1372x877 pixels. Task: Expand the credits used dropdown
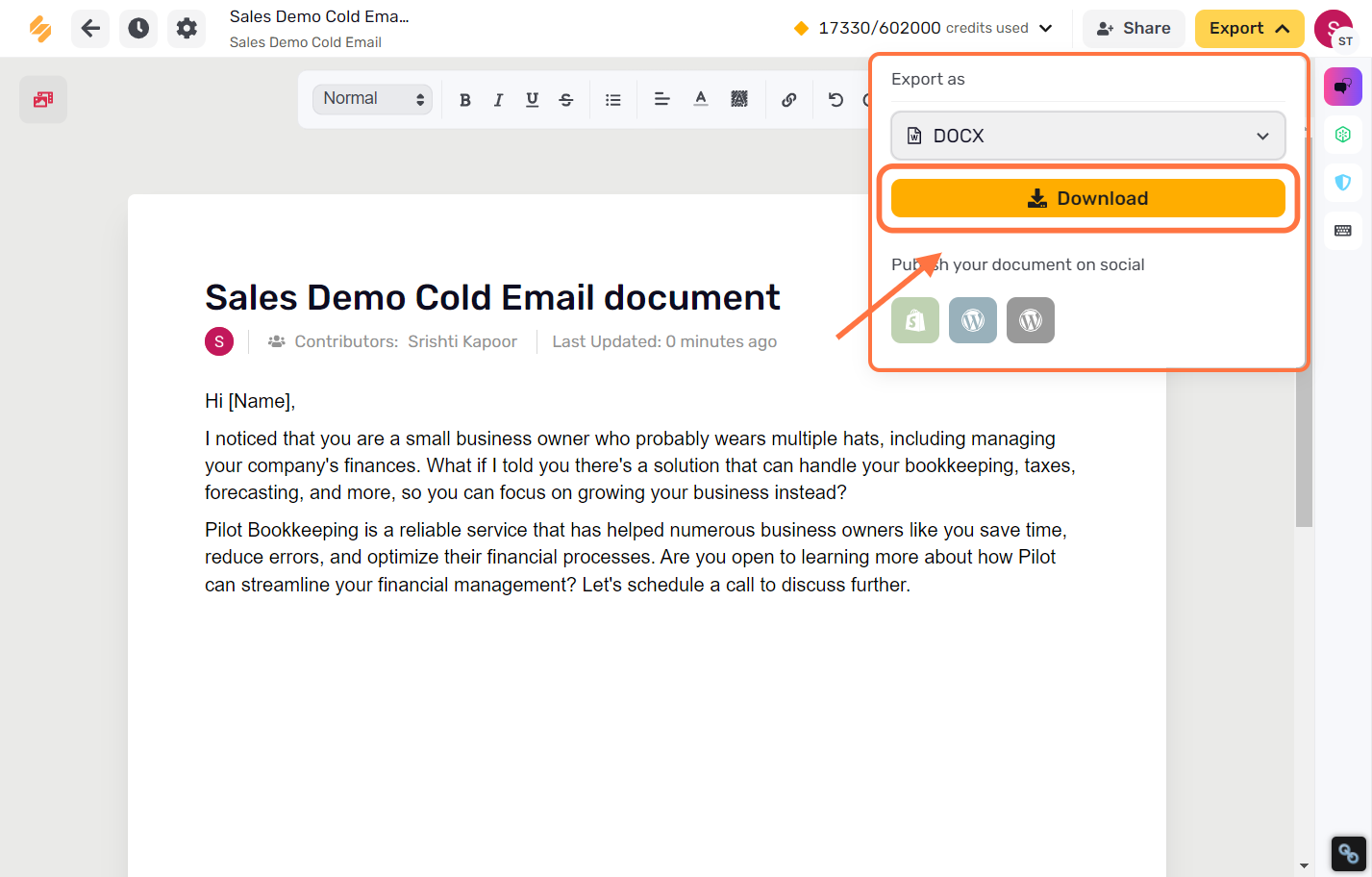coord(1046,29)
